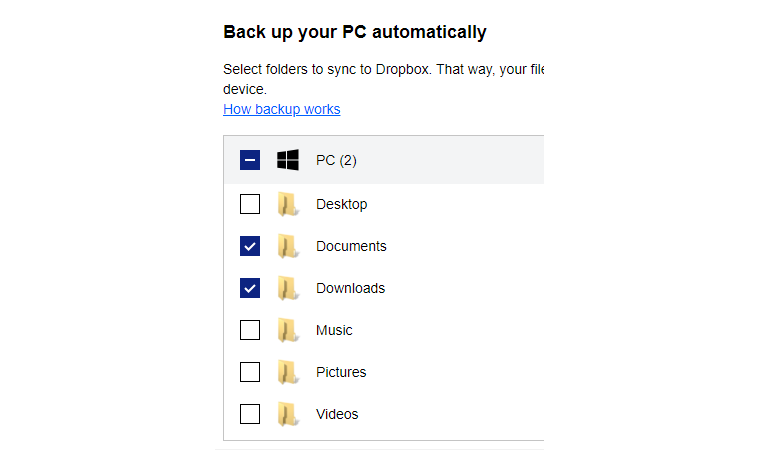Click the Documents folder icon
This screenshot has height=453, width=763.
pyautogui.click(x=288, y=246)
